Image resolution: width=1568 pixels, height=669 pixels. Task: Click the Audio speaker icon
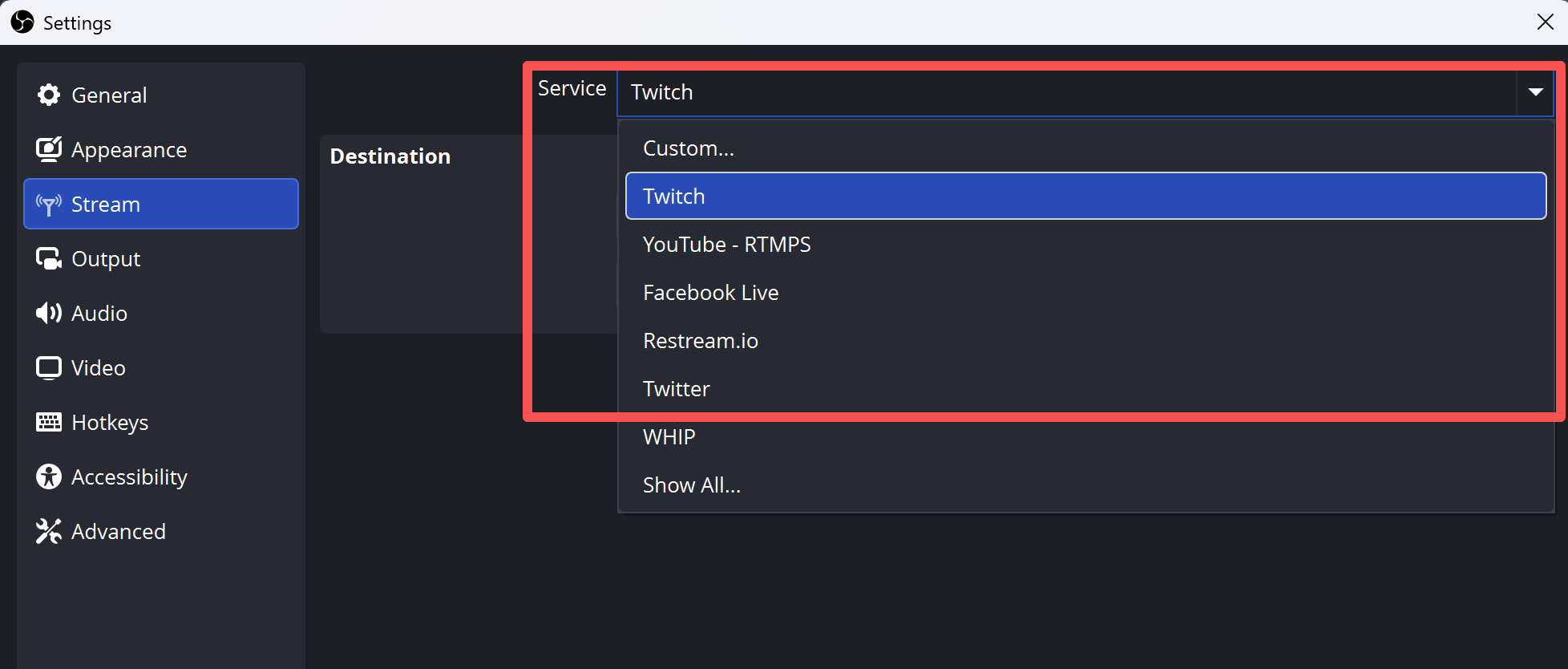pos(49,313)
